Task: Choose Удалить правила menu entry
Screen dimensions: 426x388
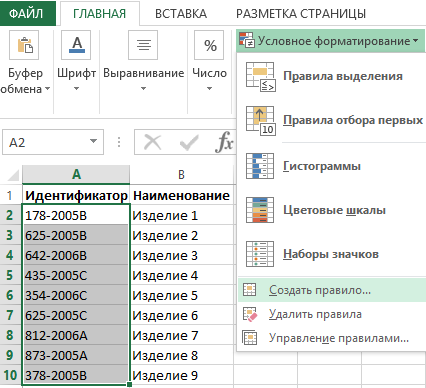Action: [x=332, y=314]
